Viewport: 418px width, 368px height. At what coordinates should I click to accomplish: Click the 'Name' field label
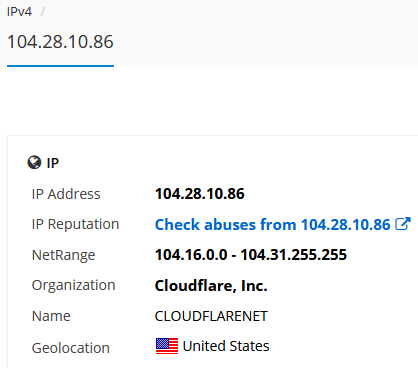click(51, 316)
